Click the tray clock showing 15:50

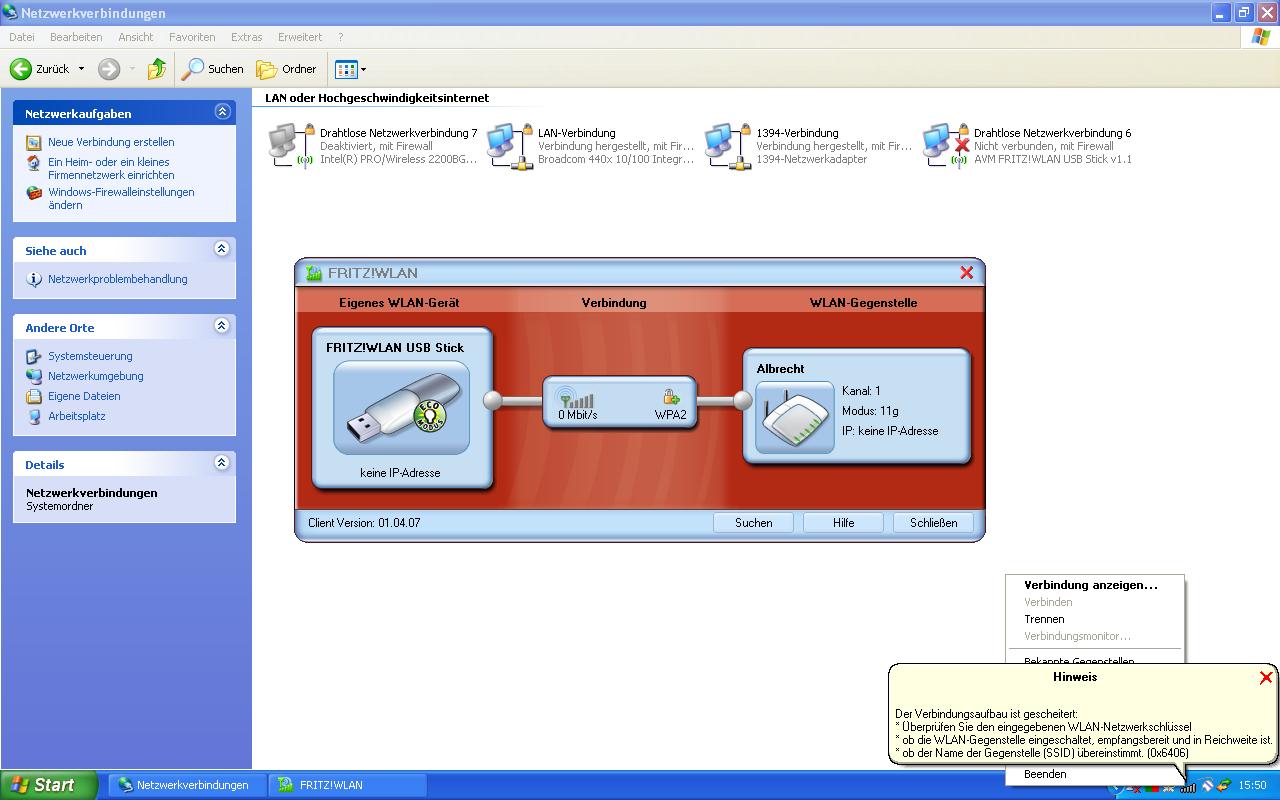[x=1253, y=786]
